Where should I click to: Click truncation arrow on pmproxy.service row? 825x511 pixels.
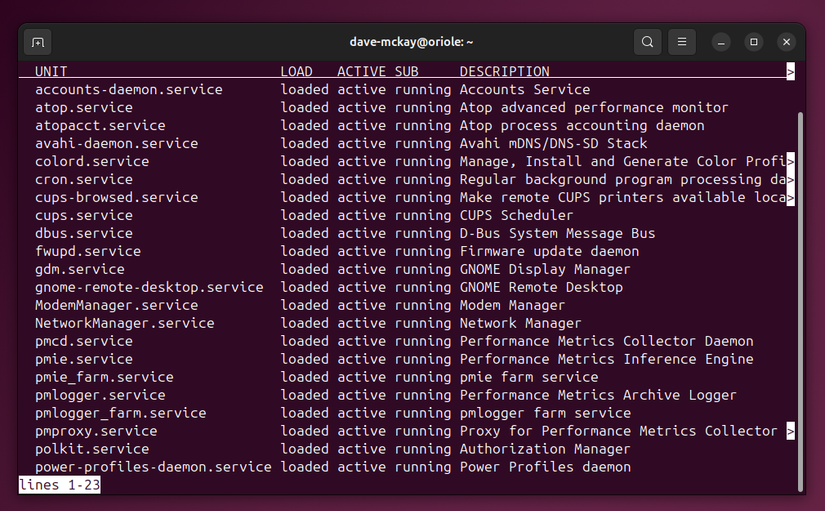click(791, 431)
